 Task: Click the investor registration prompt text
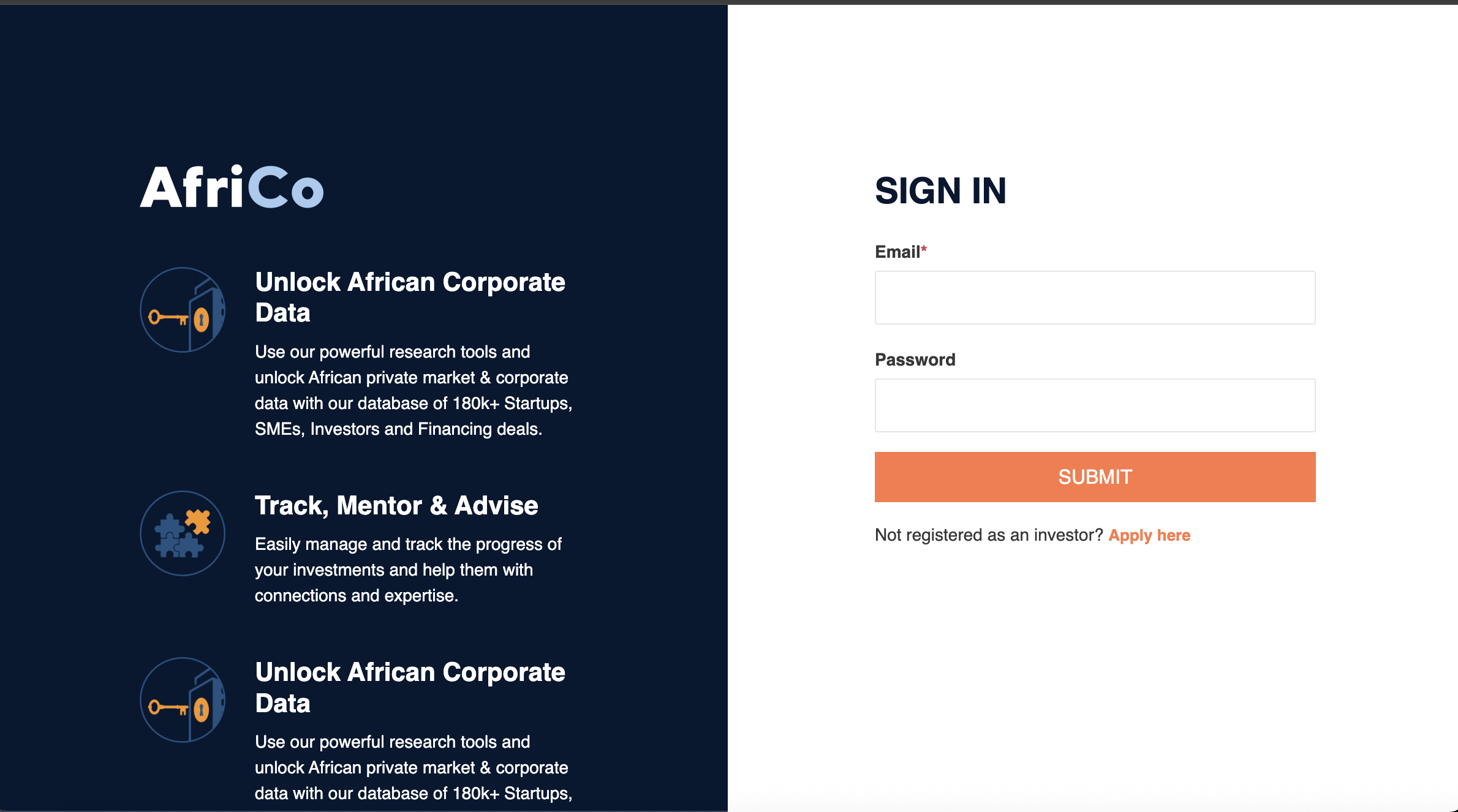989,535
